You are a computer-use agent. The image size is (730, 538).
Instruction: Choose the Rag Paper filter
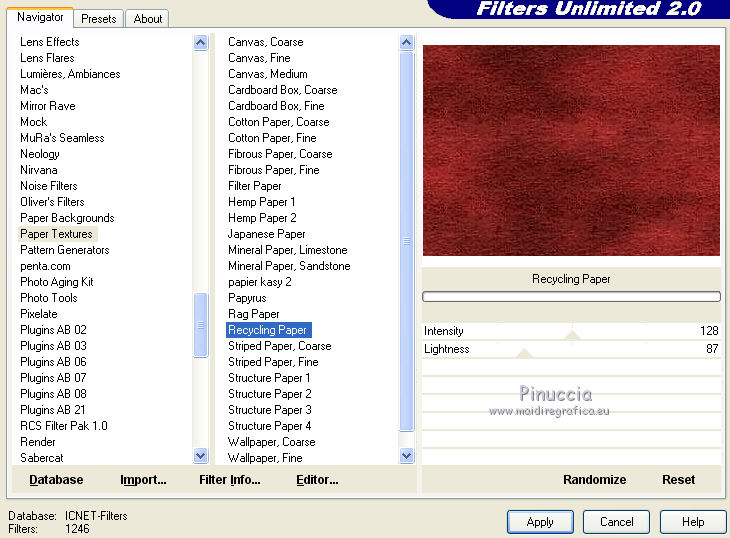254,314
